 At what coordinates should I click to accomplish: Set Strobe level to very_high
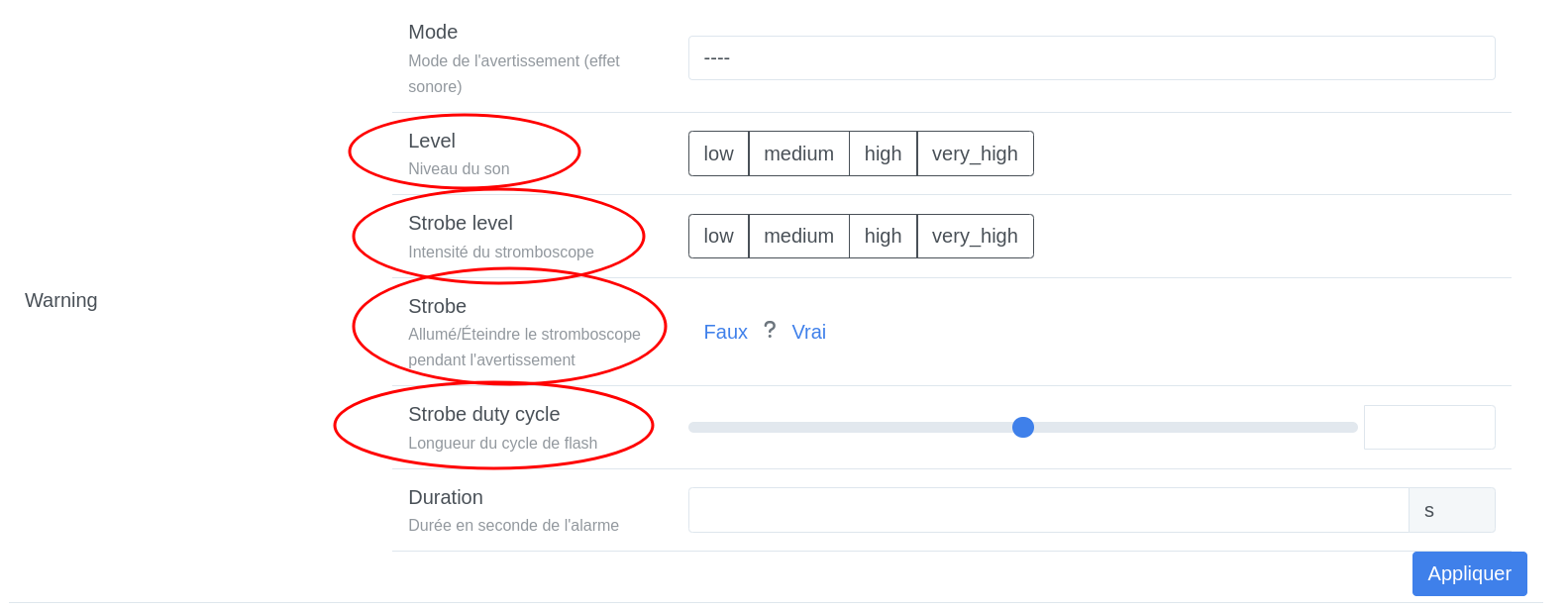click(975, 237)
